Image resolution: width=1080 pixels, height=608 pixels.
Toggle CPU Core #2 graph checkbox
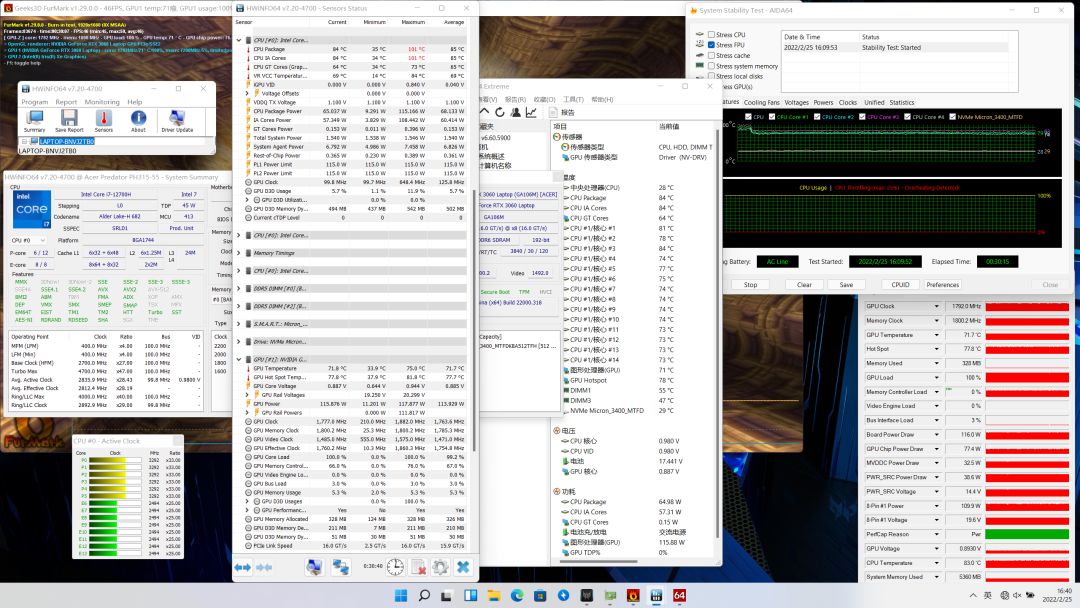point(817,117)
